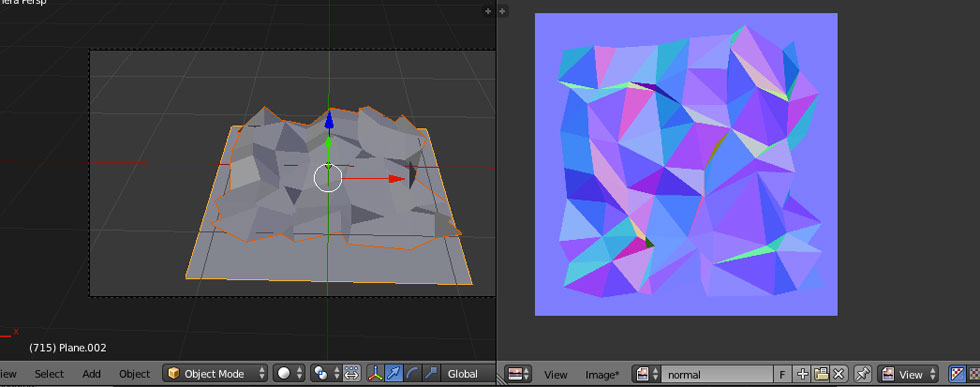
Task: Toggle manipulate center points only button
Action: click(352, 374)
